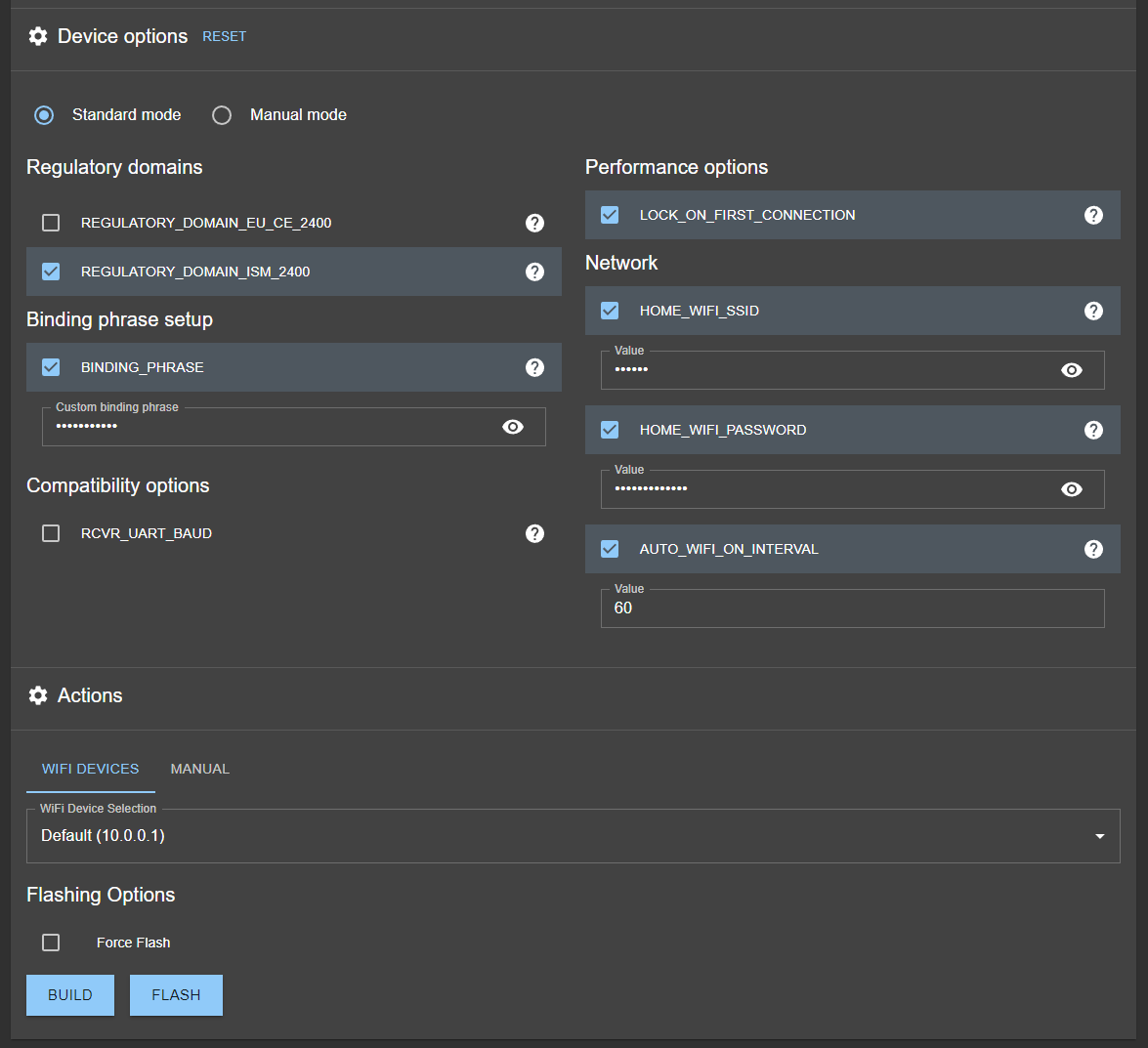Open help for REGULATORY_DOMAIN_ISM_2400
The width and height of the screenshot is (1148, 1048).
tap(534, 272)
